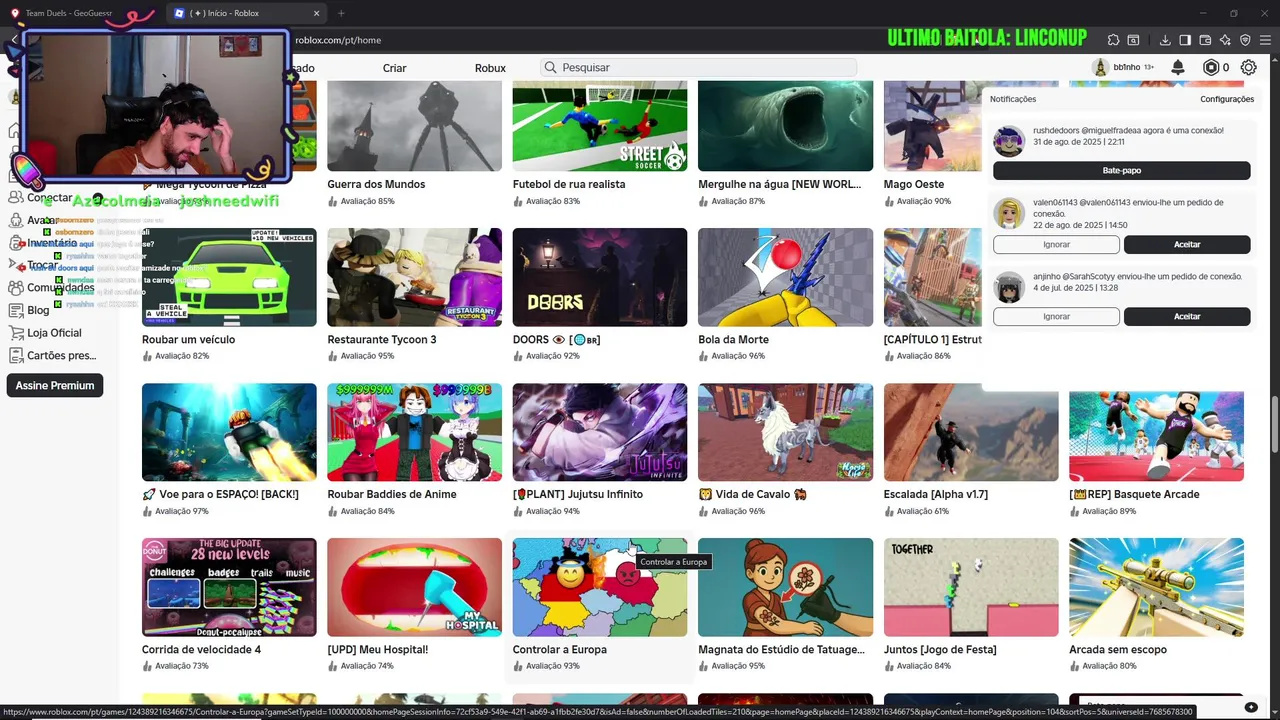Open the Comunidades sidebar icon
The width and height of the screenshot is (1280, 720).
(x=15, y=288)
